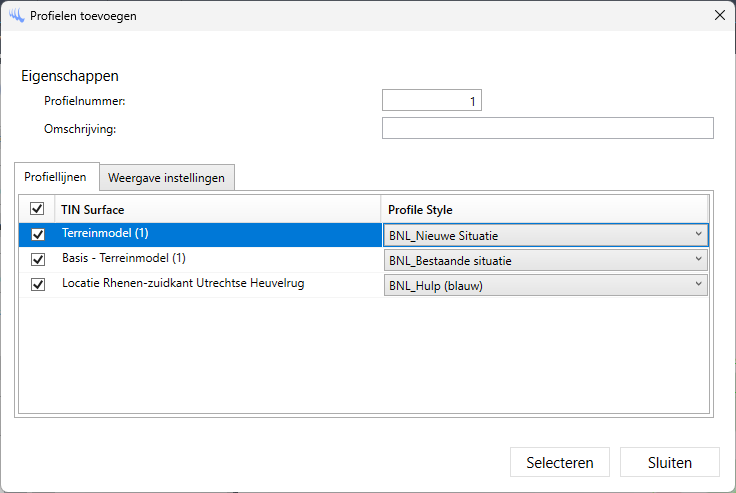Open the BNL_Hulp (blauw) style dropdown
This screenshot has height=493, width=736.
click(545, 285)
